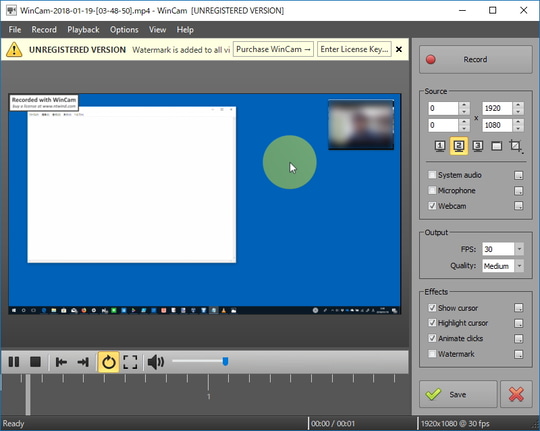
Task: Disable Highlight cursor effect
Action: click(432, 323)
